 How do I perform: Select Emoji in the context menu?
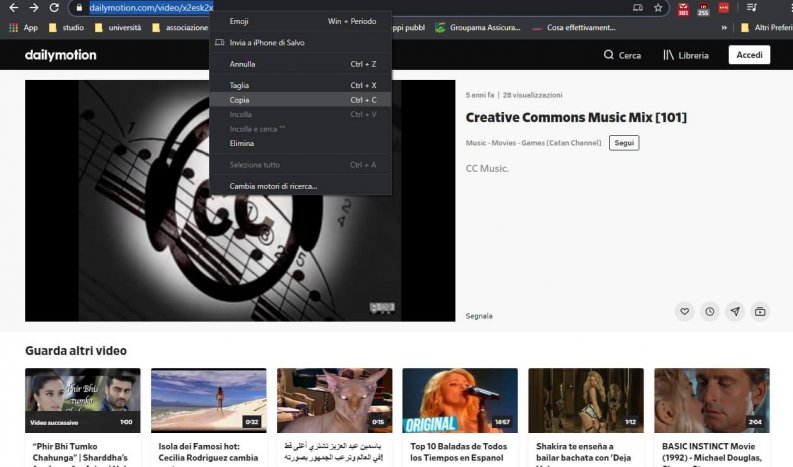(x=240, y=21)
